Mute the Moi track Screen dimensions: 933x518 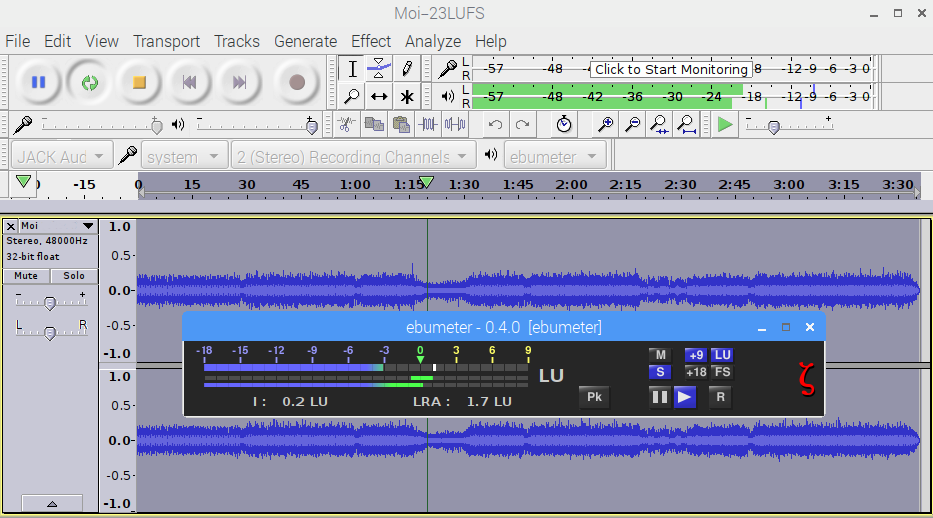pos(26,275)
